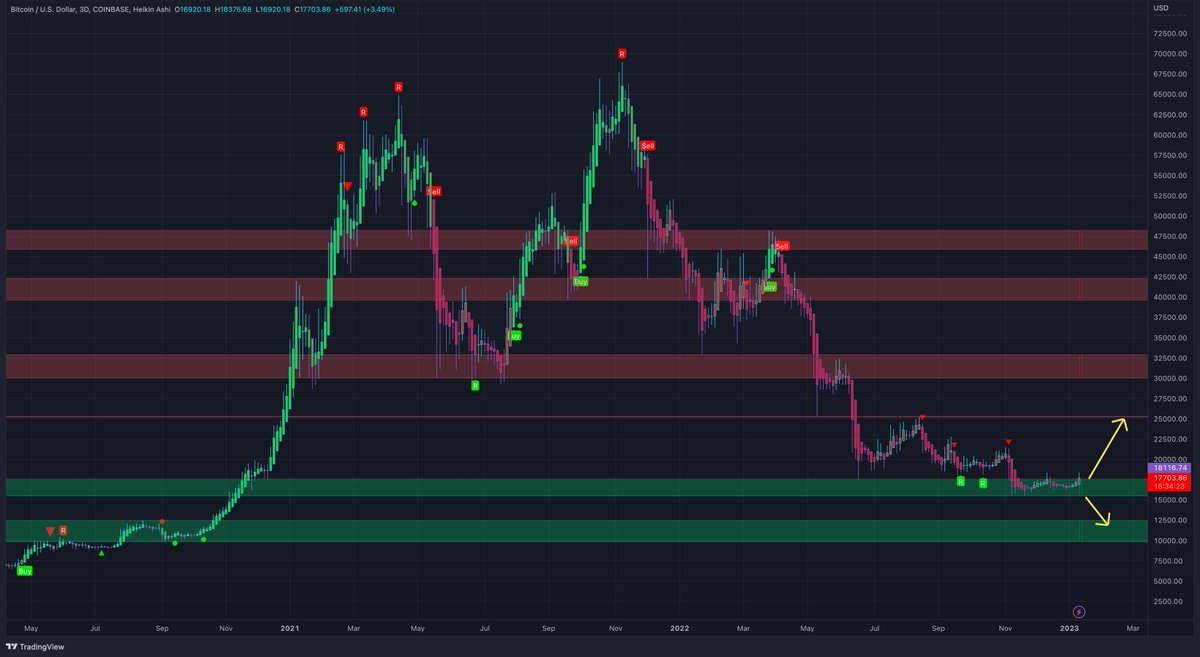The width and height of the screenshot is (1200, 657).
Task: Select the upper green support zone band
Action: [x=600, y=489]
